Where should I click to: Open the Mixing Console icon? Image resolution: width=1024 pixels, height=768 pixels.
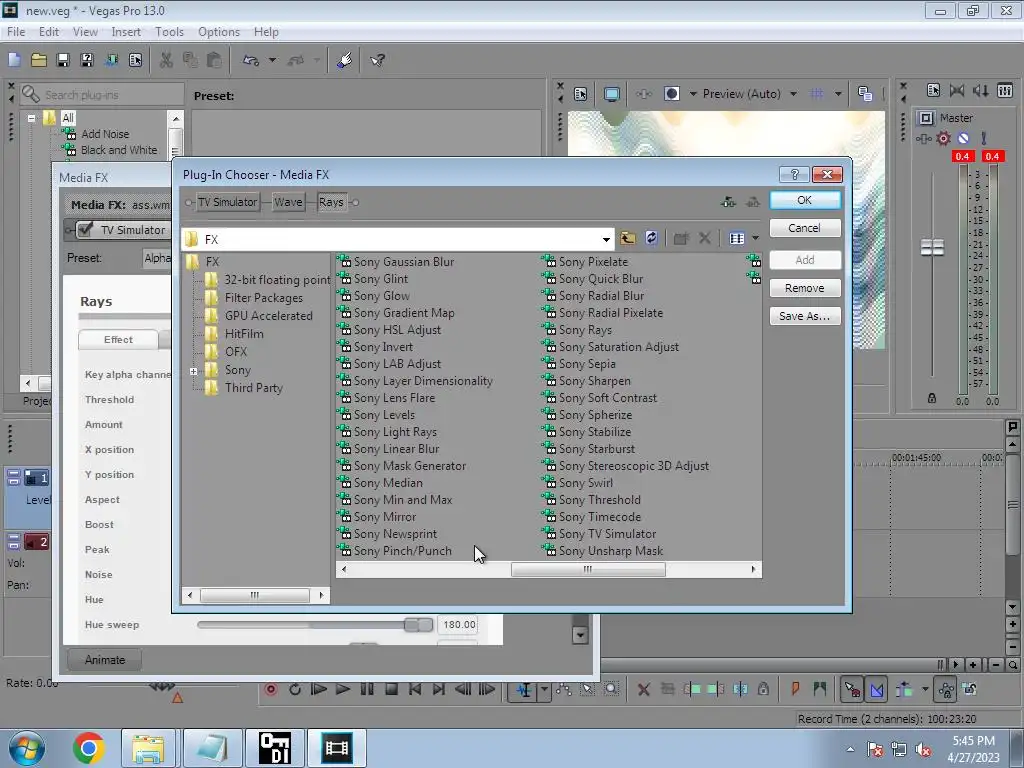(1004, 90)
